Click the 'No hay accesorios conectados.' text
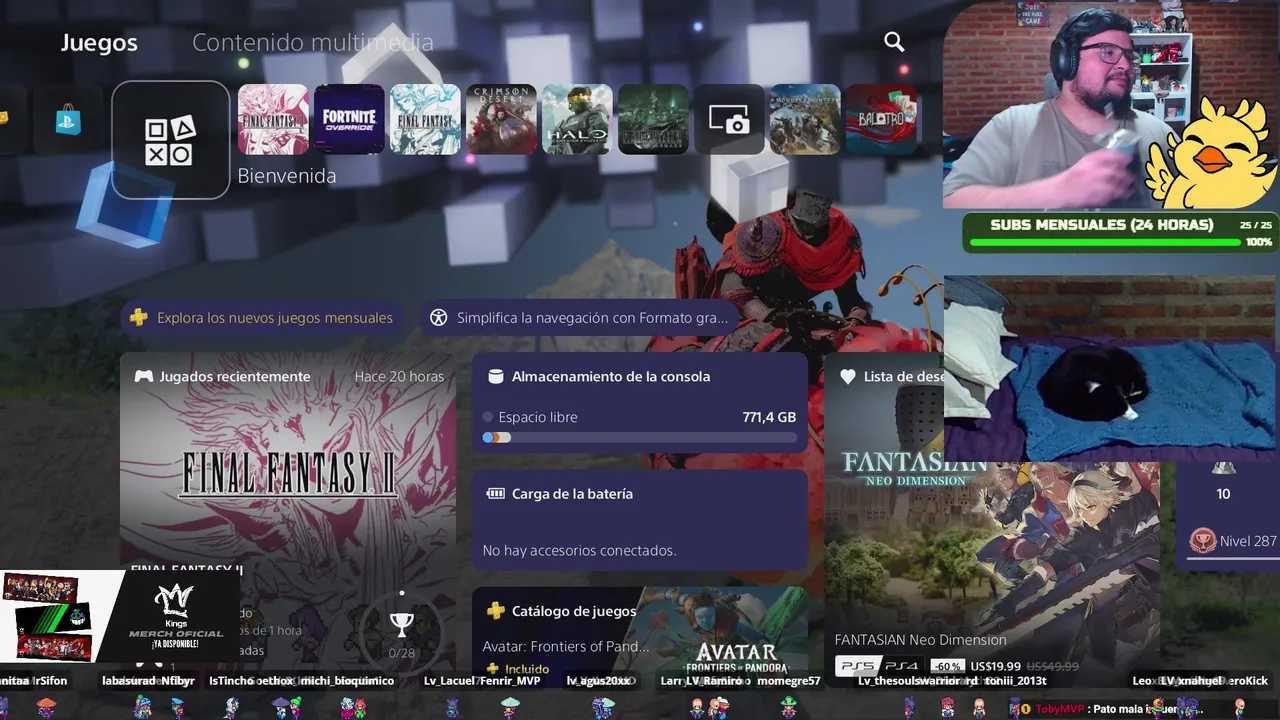Image resolution: width=1280 pixels, height=720 pixels. pyautogui.click(x=579, y=551)
